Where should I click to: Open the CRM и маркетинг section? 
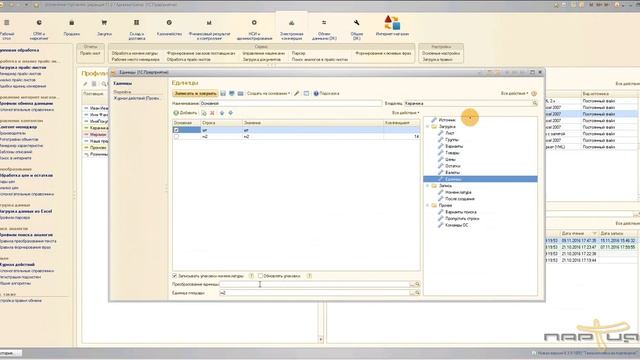pos(39,29)
